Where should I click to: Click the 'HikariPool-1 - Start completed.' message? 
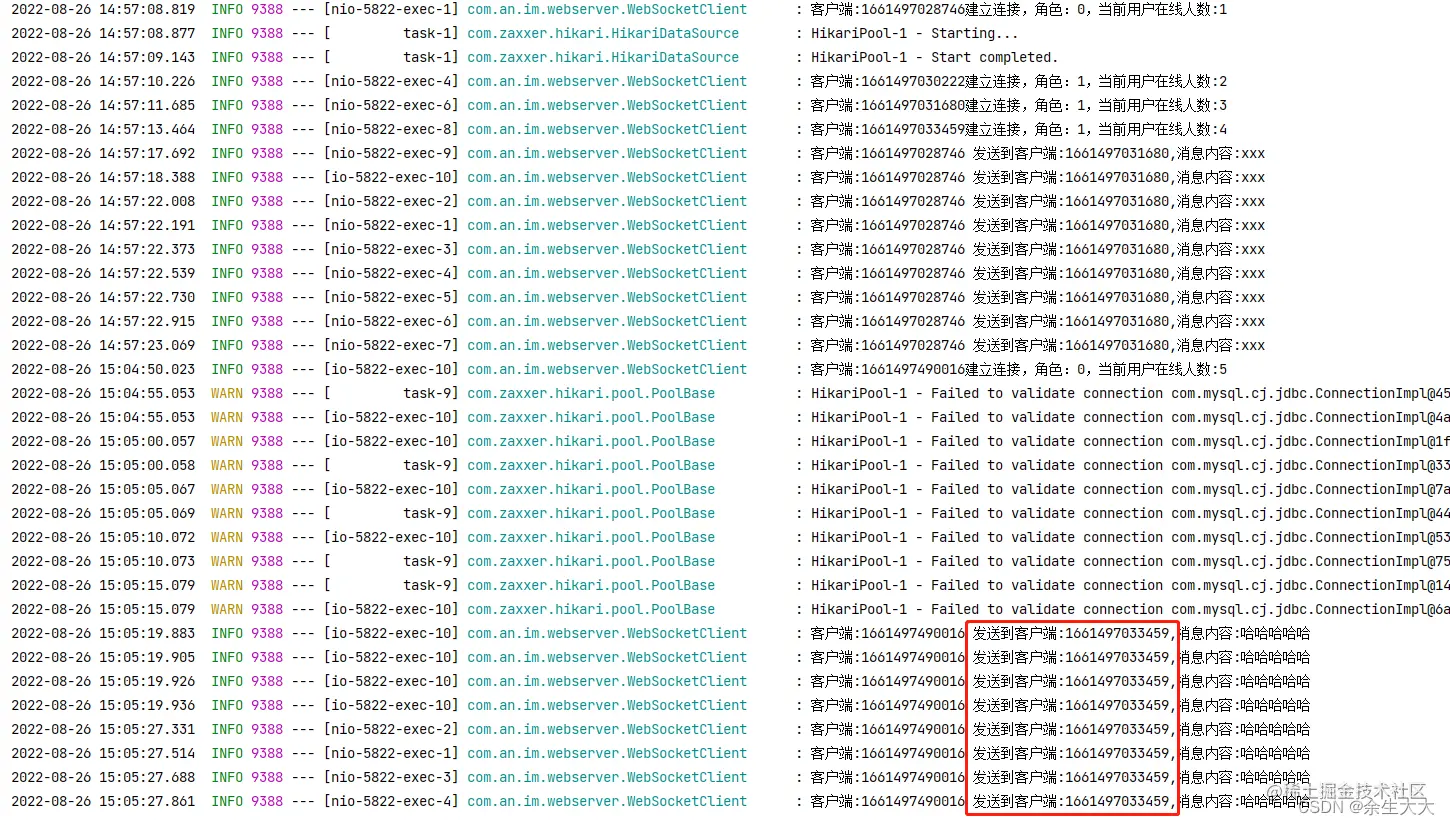coord(934,57)
